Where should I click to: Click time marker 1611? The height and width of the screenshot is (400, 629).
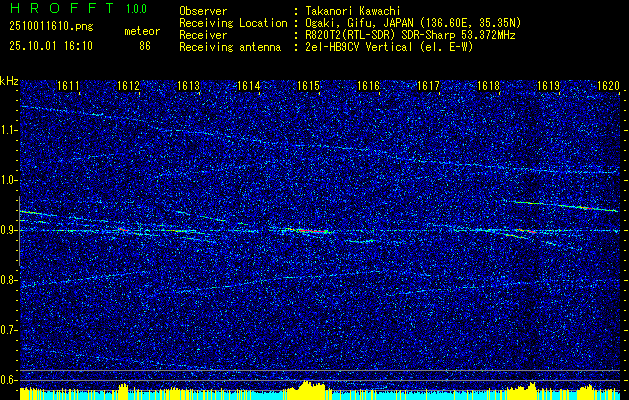[x=68, y=86]
